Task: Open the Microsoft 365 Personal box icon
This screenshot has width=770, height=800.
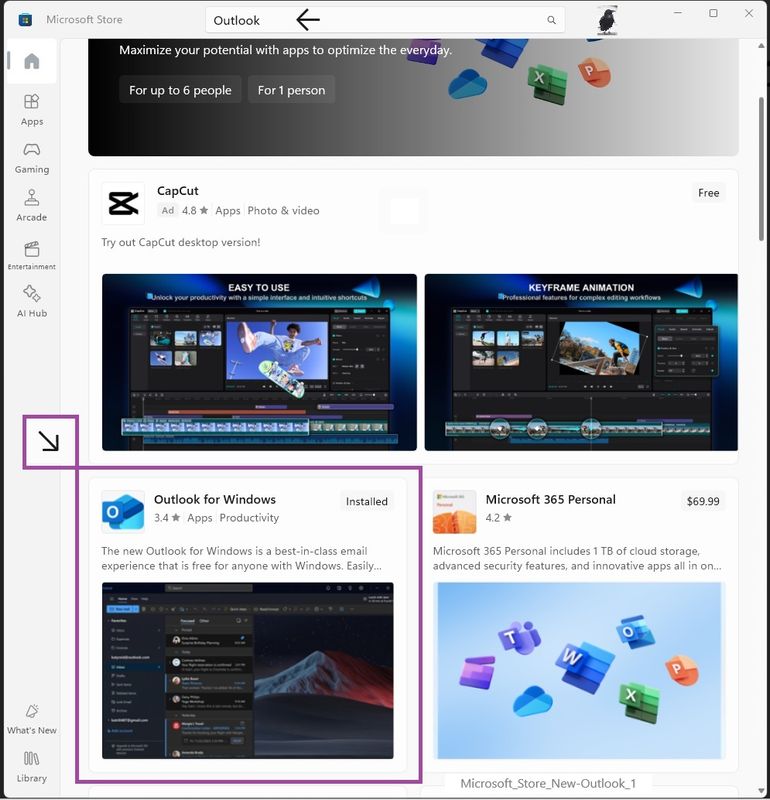Action: 454,512
